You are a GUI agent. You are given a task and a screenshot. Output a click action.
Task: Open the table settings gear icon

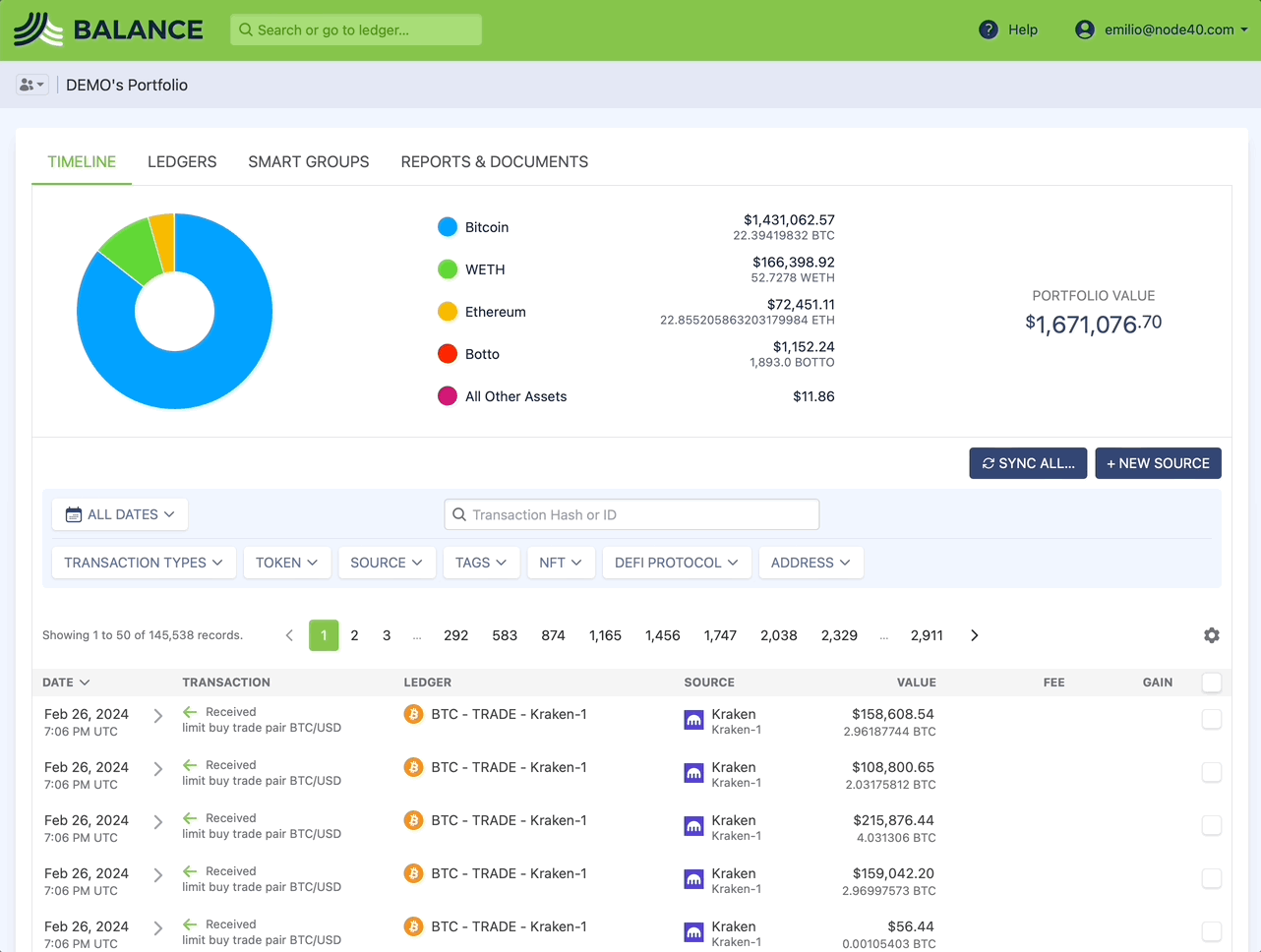click(x=1212, y=635)
